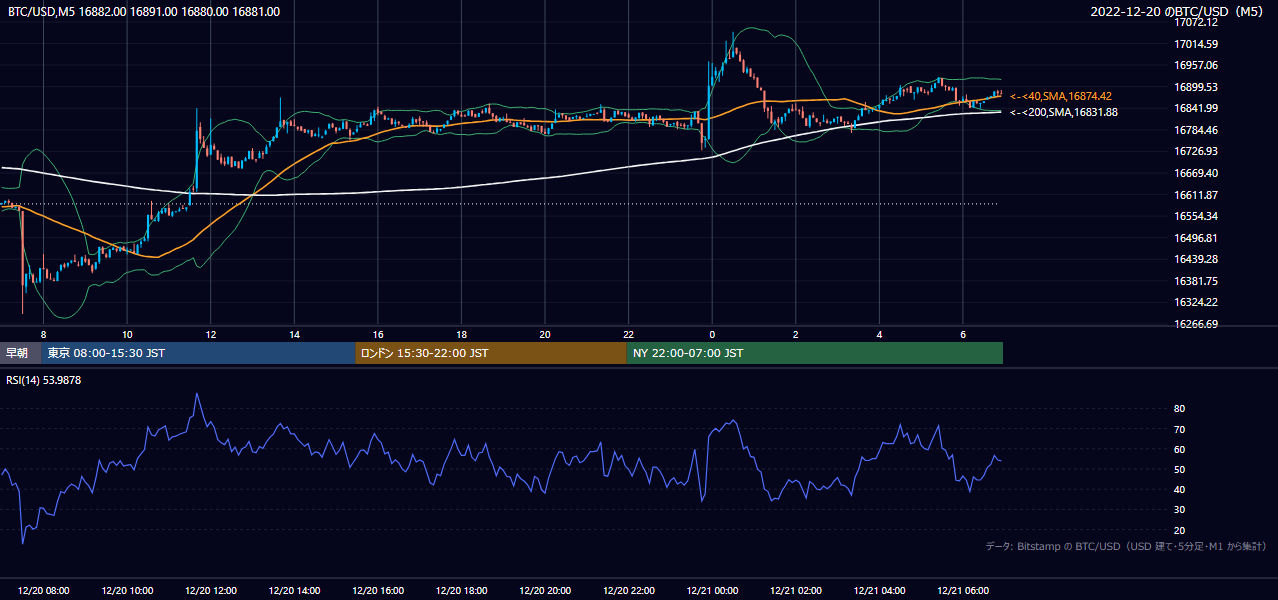Click RSI scale label 80
The width and height of the screenshot is (1278, 600).
(x=1179, y=409)
